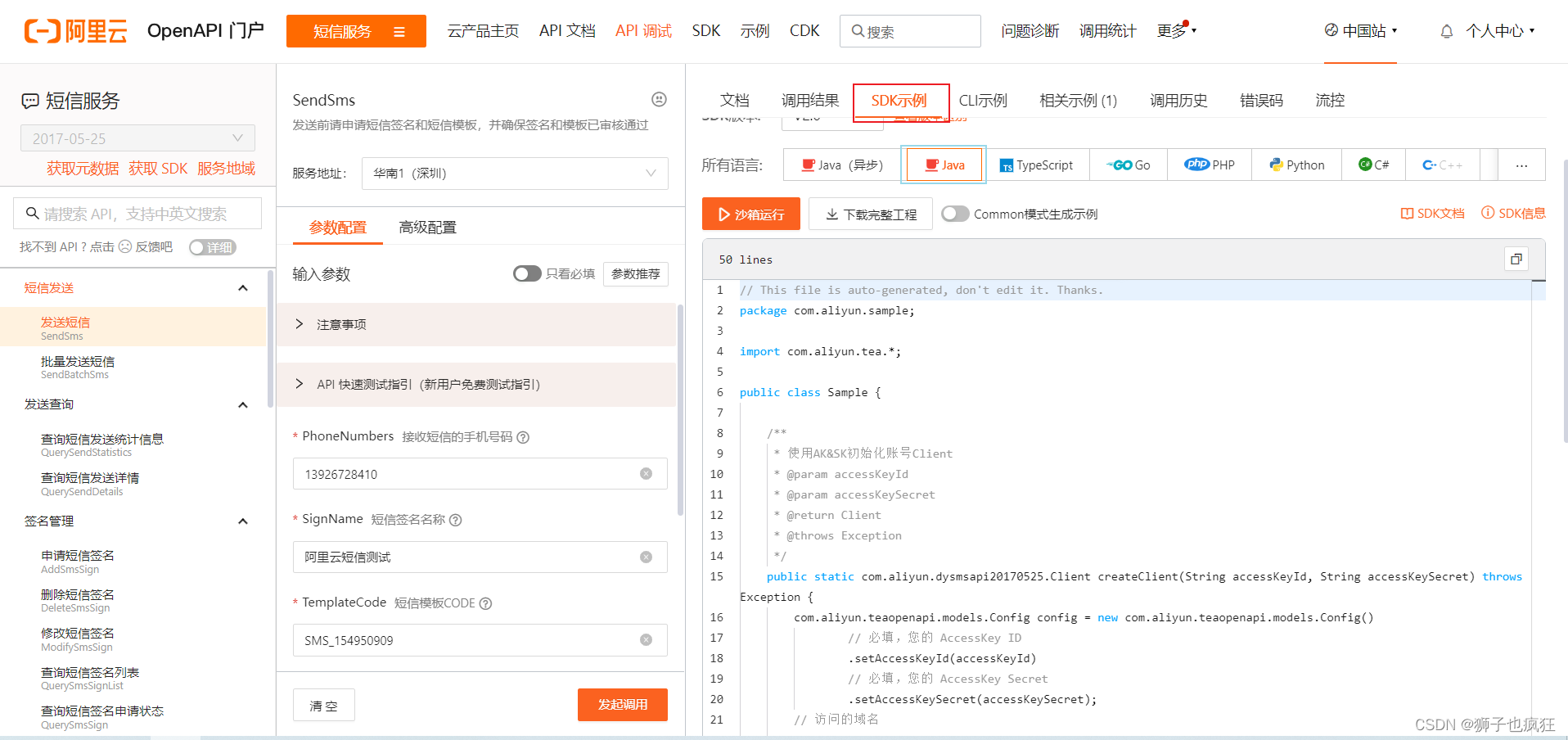Click the 获取元数据 link
The image size is (1568, 740).
83,168
